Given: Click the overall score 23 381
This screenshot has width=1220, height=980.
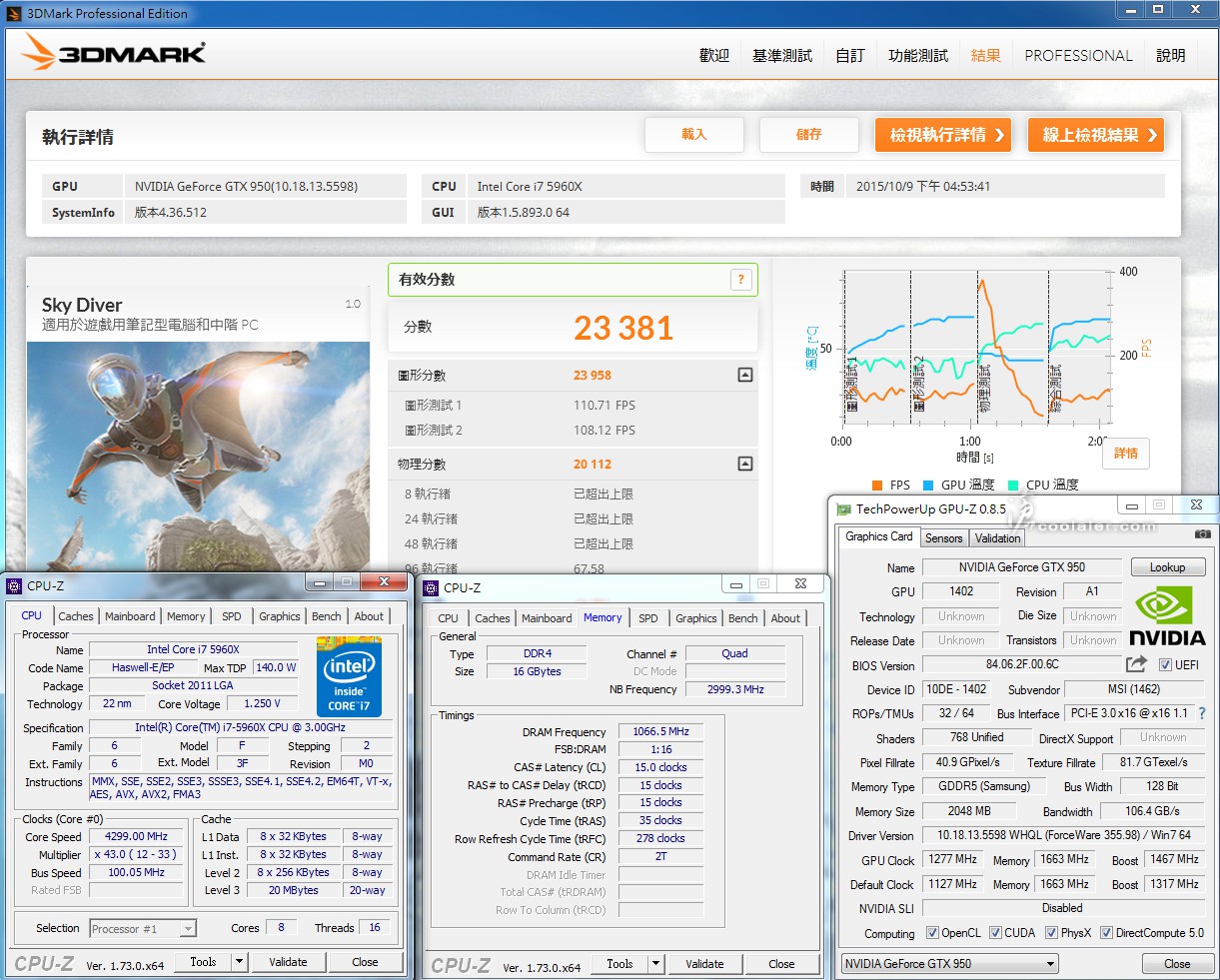Looking at the screenshot, I should point(623,328).
